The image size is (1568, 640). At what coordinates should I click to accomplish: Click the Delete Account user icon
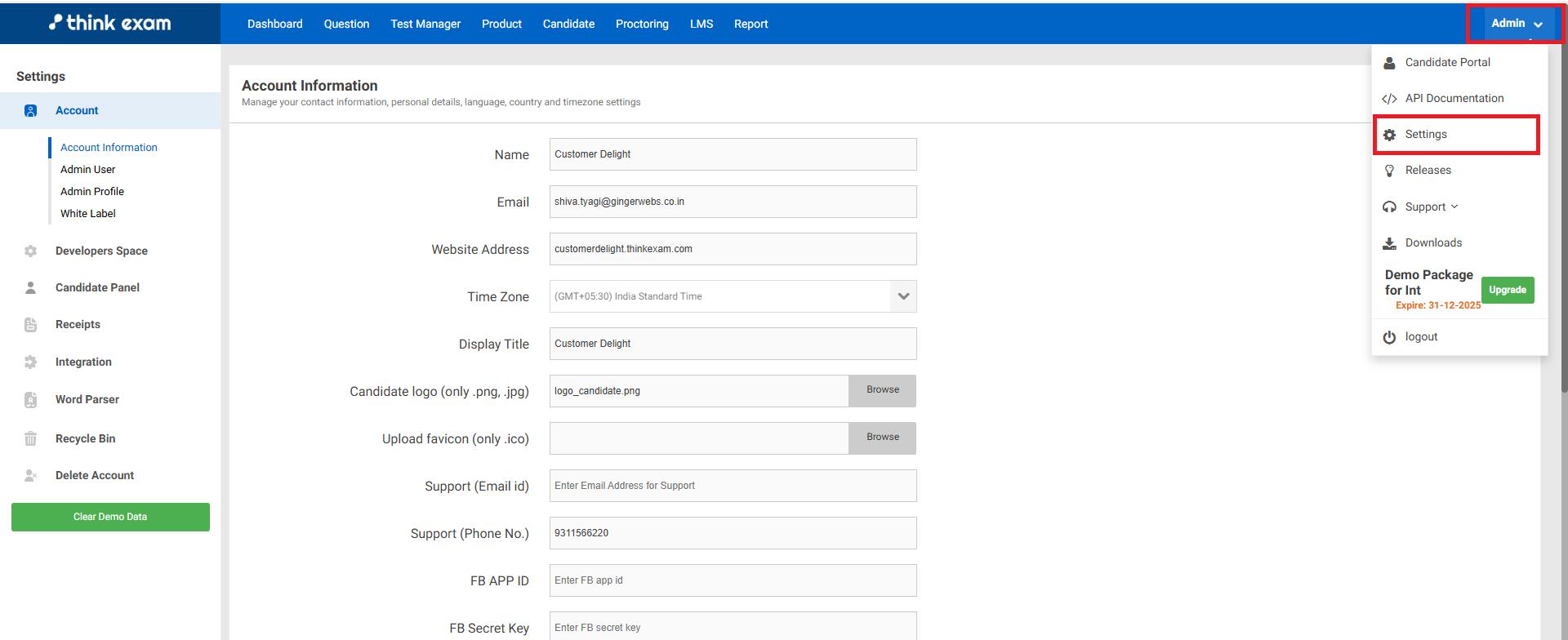pyautogui.click(x=30, y=475)
